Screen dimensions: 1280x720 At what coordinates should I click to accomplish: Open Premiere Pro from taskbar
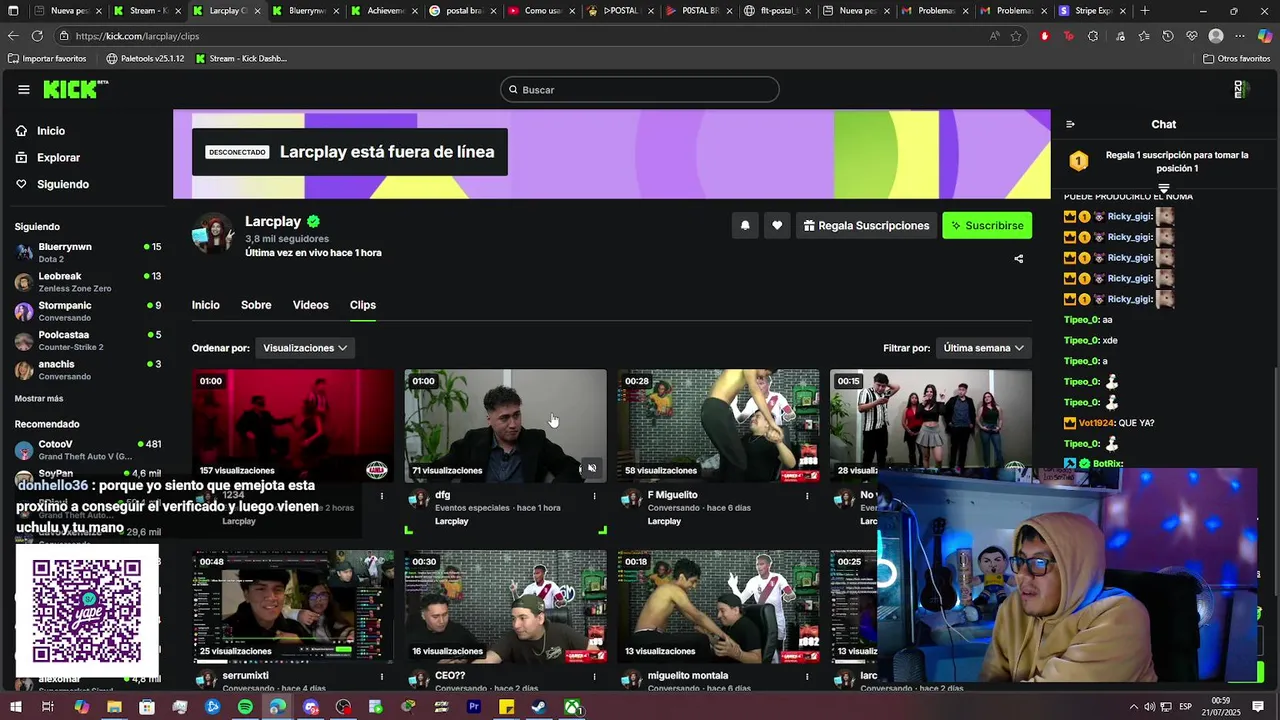[x=474, y=707]
